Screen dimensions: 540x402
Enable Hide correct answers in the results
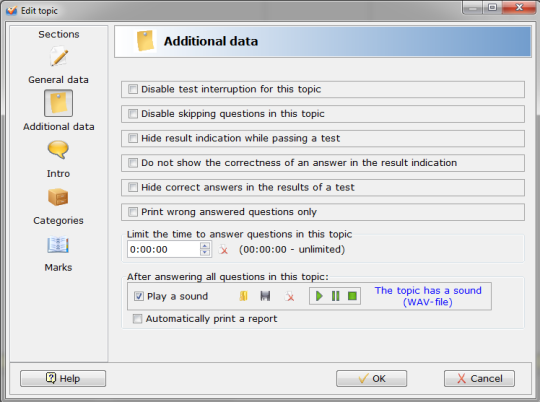pyautogui.click(x=133, y=187)
